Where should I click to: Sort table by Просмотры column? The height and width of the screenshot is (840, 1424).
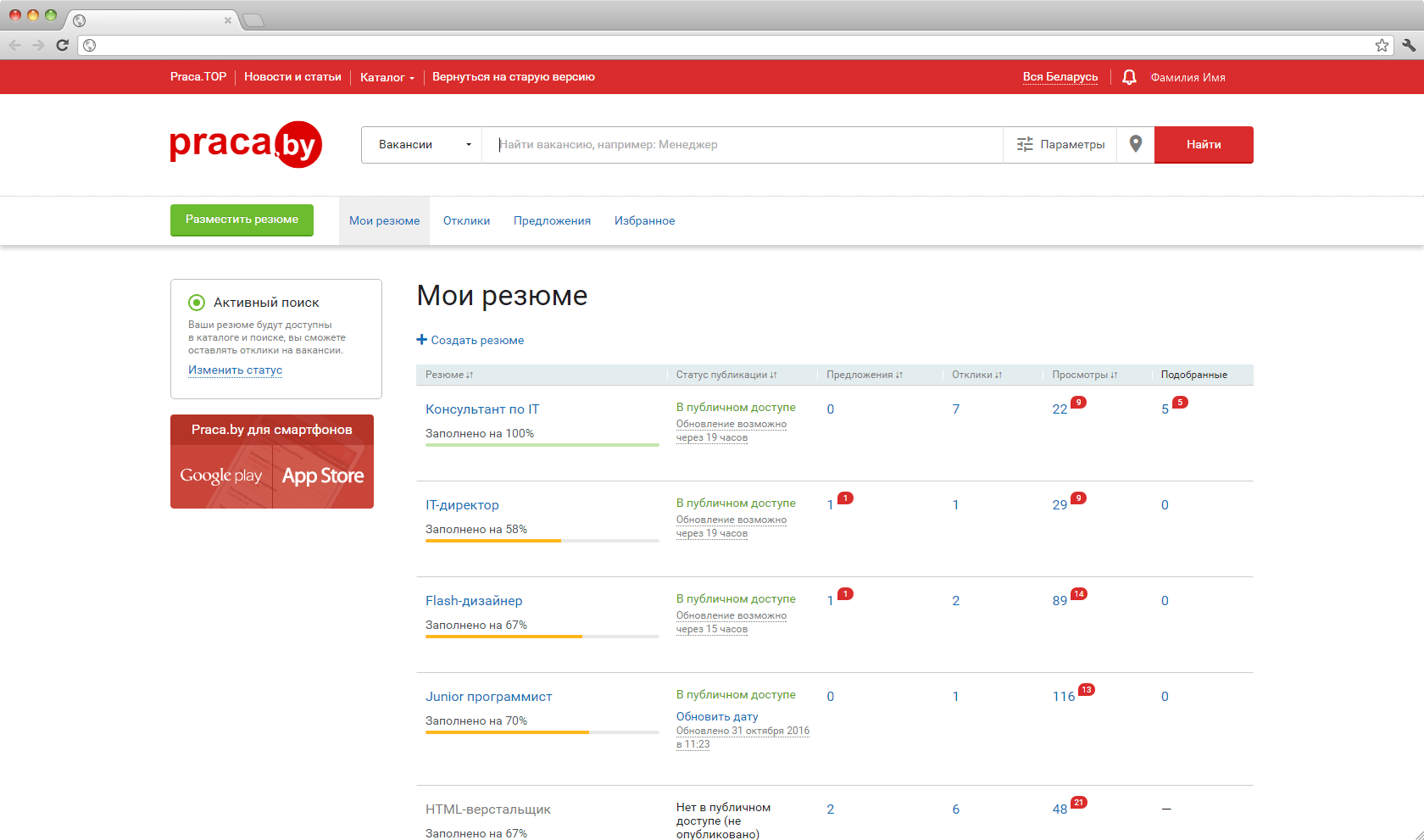[1084, 375]
